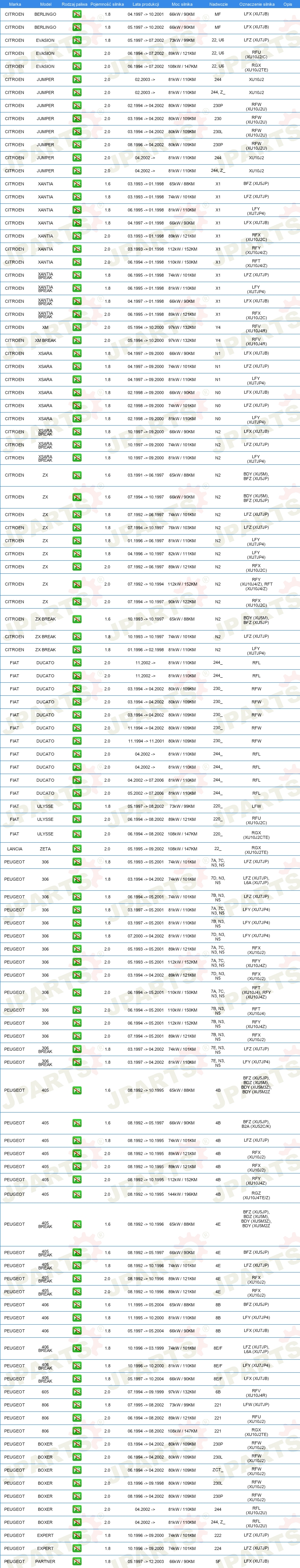The width and height of the screenshot is (300, 1568).
Task: Click fuel icon in the FIAT ULYSSE 1.8 row
Action: pyautogui.click(x=77, y=806)
